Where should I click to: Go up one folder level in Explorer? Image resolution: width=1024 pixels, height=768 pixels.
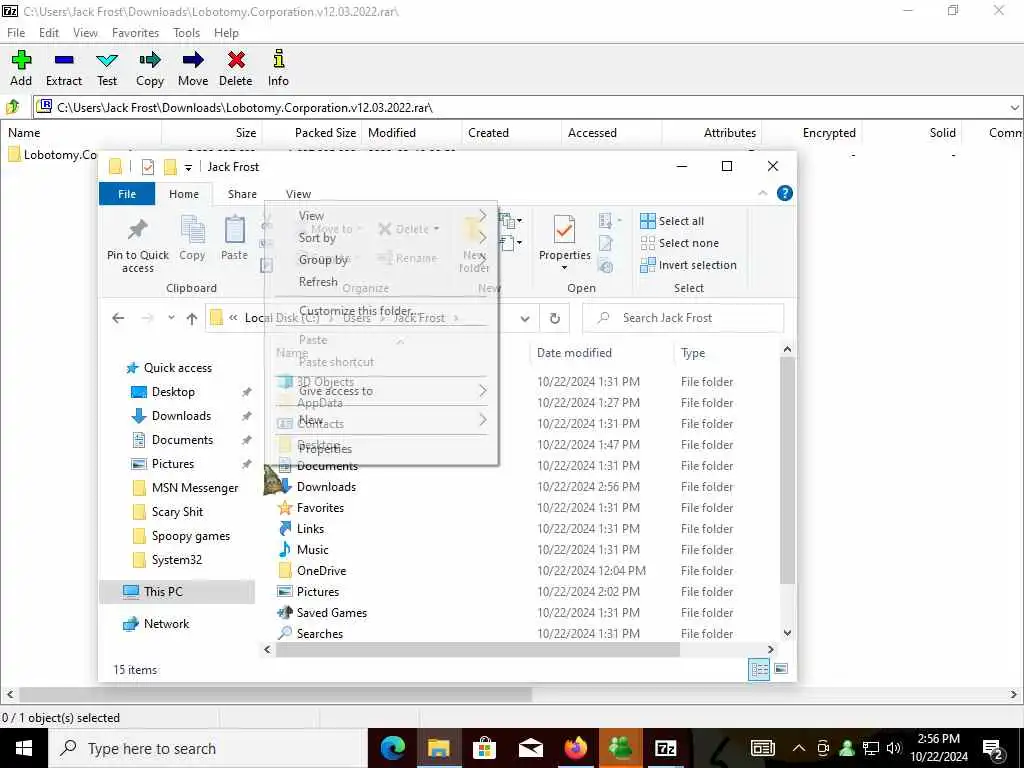coord(191,318)
